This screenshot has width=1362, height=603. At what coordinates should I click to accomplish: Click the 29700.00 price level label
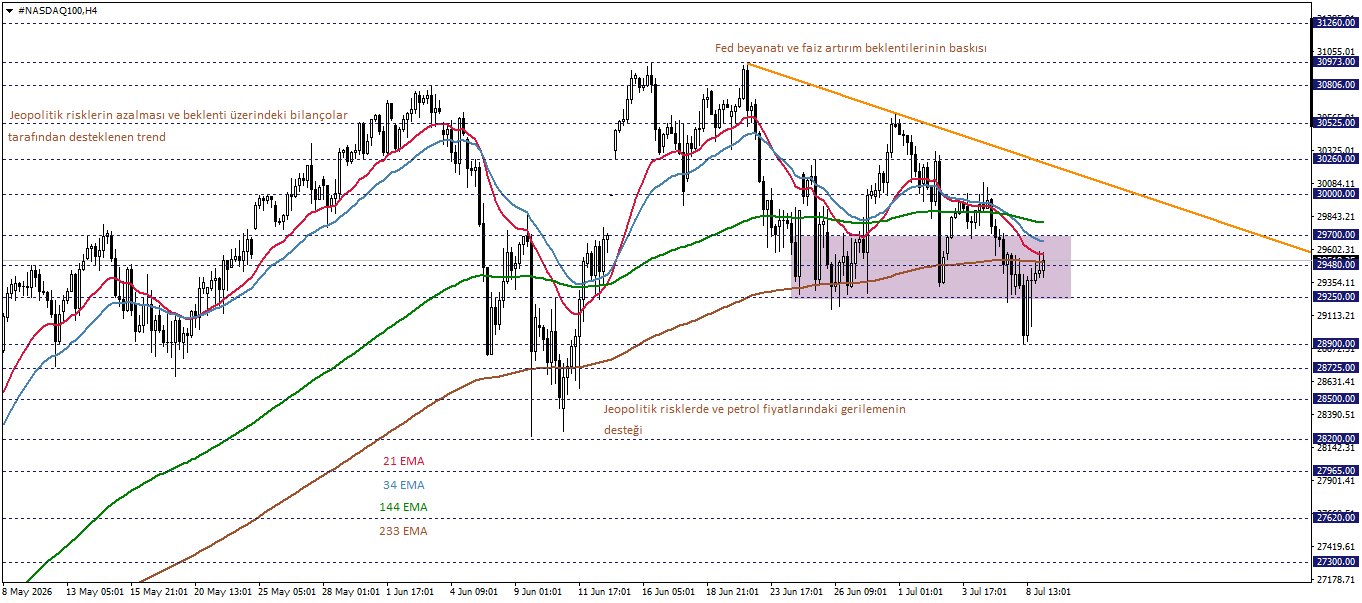[x=1336, y=235]
